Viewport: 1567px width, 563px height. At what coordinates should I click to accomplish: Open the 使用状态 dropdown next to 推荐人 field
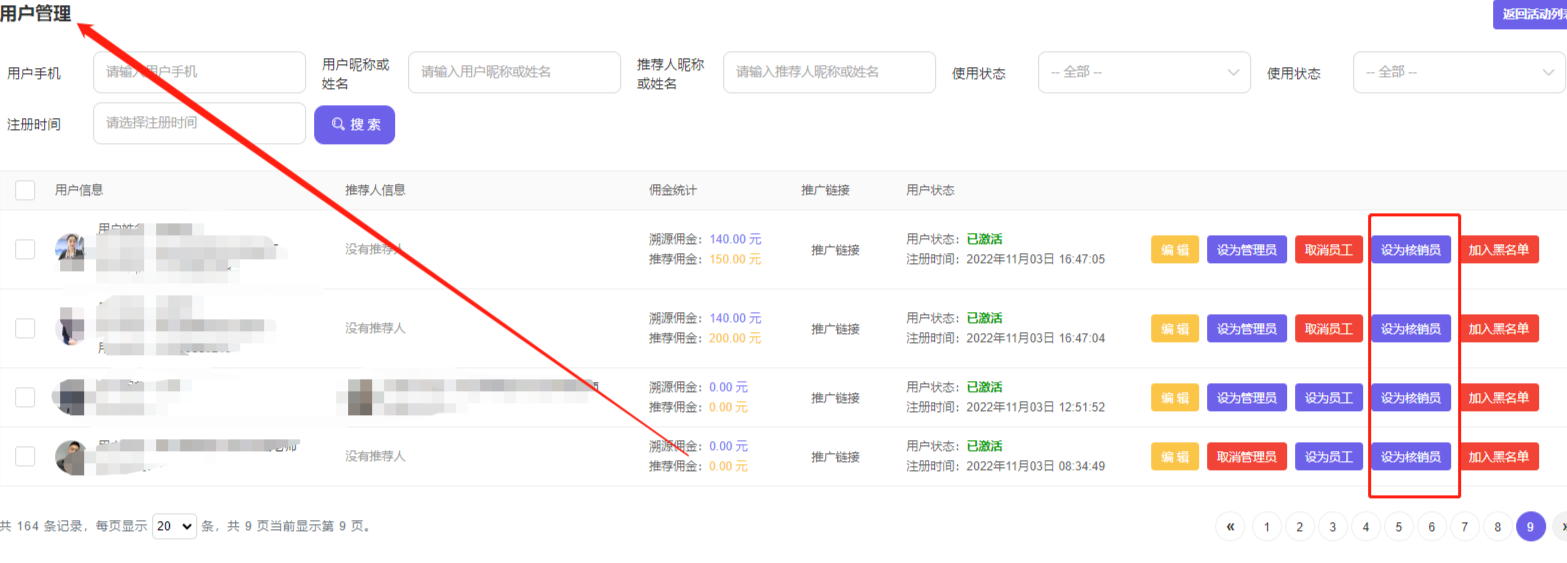click(1144, 72)
